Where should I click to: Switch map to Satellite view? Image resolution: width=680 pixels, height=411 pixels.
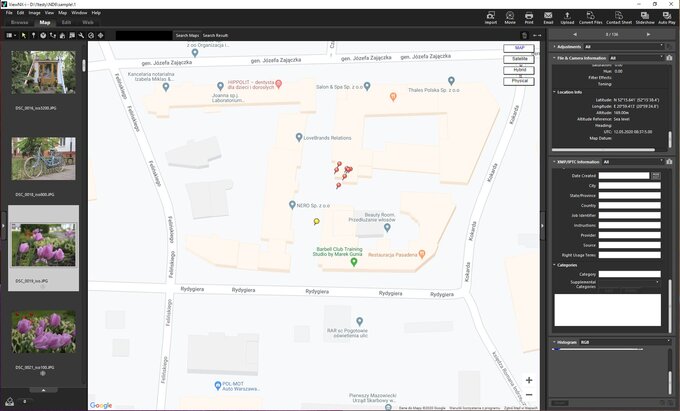pyautogui.click(x=519, y=59)
